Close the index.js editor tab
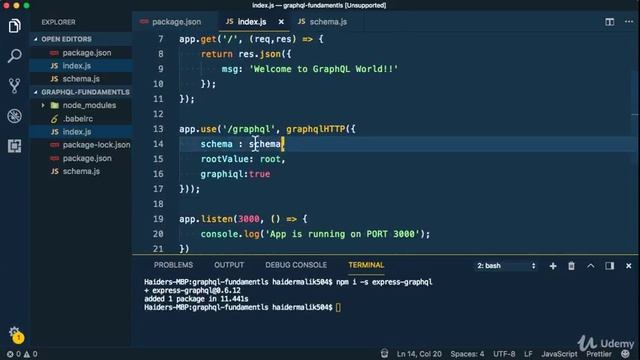 281,22
